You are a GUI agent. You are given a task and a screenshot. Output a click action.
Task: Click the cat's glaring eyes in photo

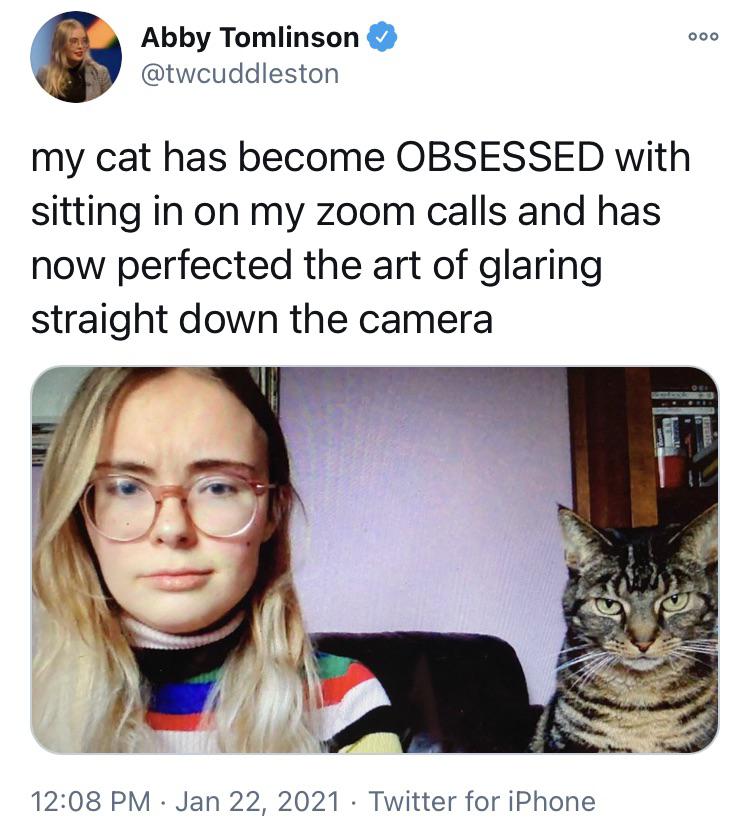642,604
